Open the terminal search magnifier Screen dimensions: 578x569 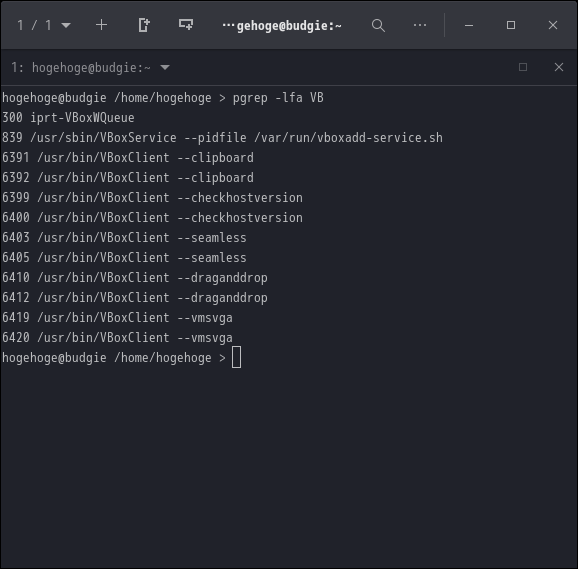click(x=378, y=25)
